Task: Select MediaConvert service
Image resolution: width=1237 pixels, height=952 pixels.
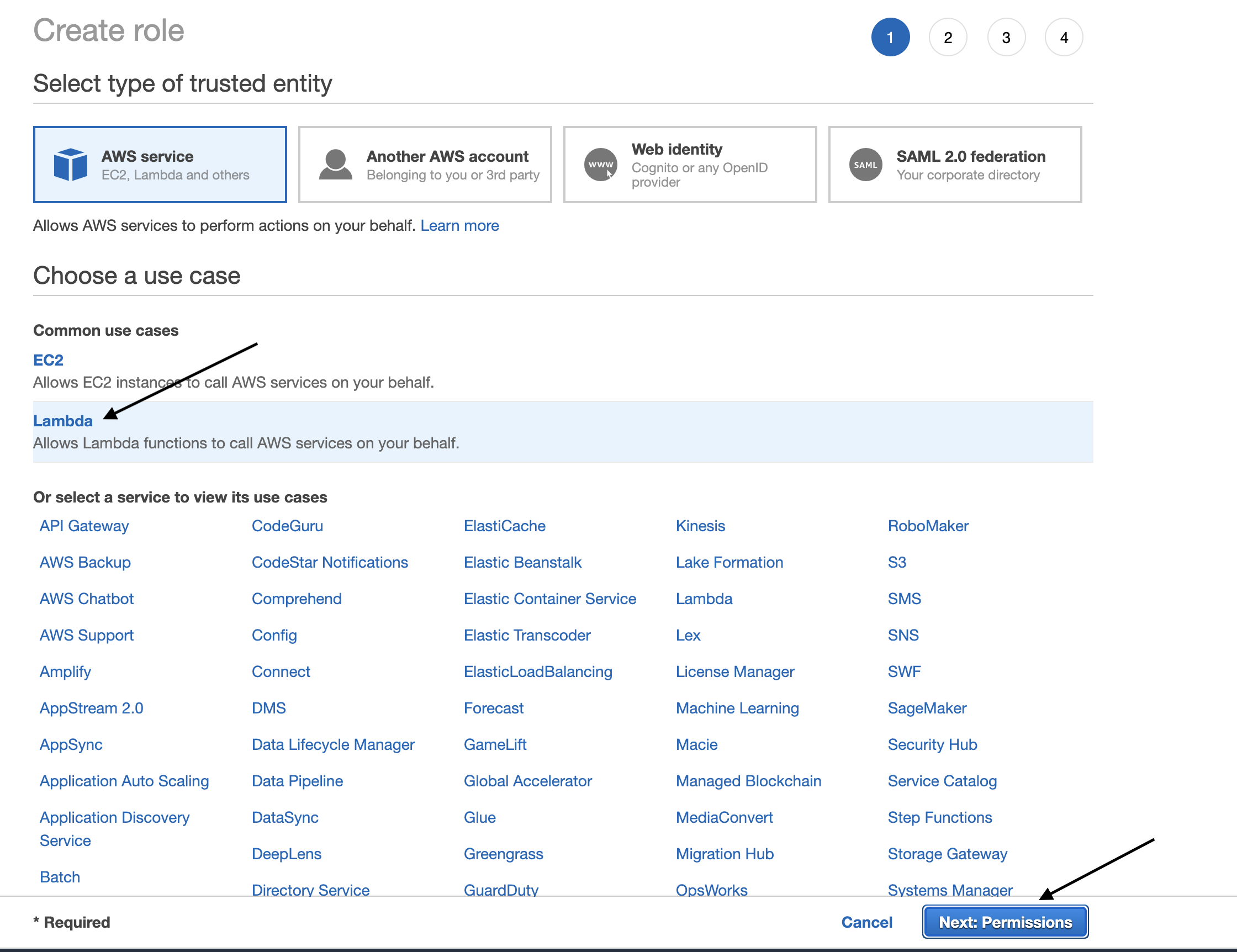Action: pos(725,817)
